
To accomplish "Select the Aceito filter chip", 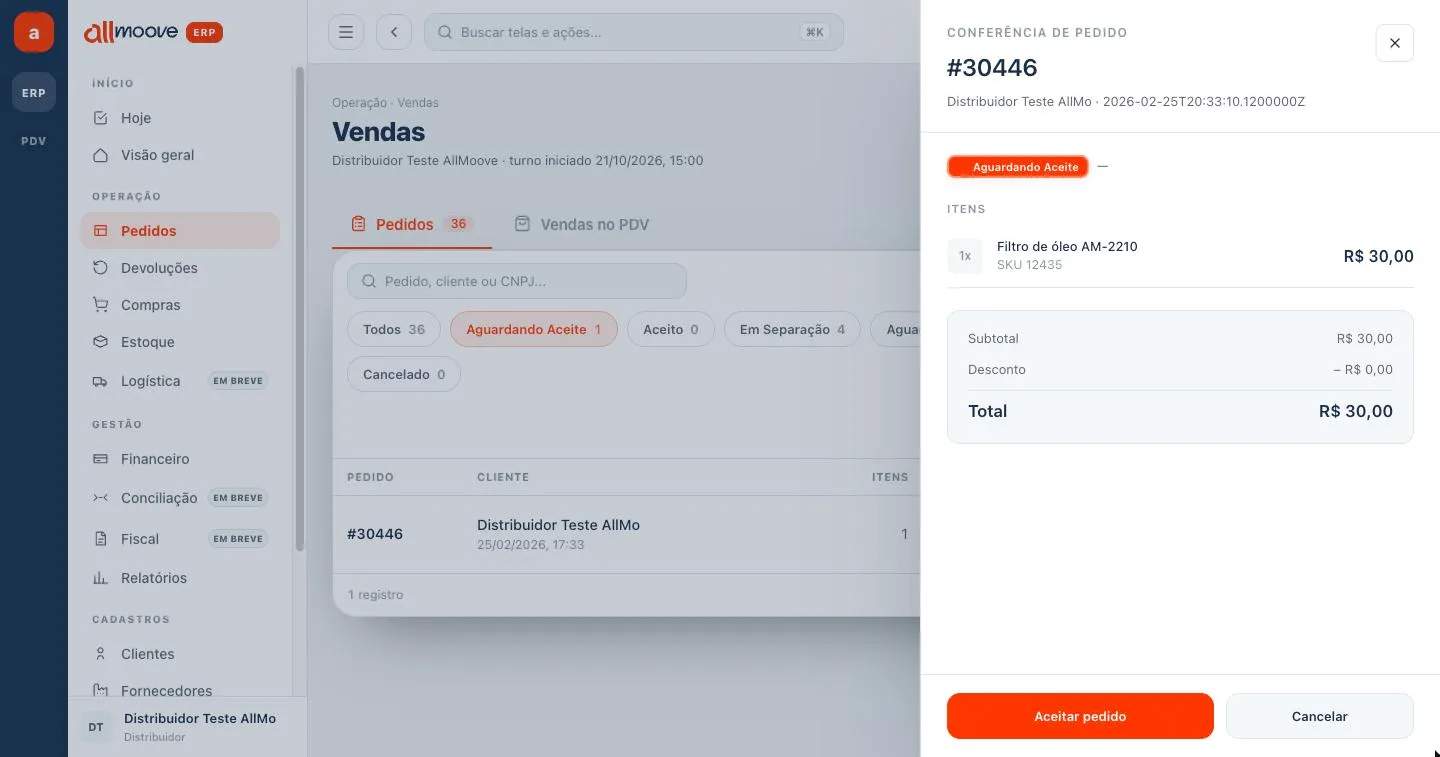I will click(x=670, y=329).
